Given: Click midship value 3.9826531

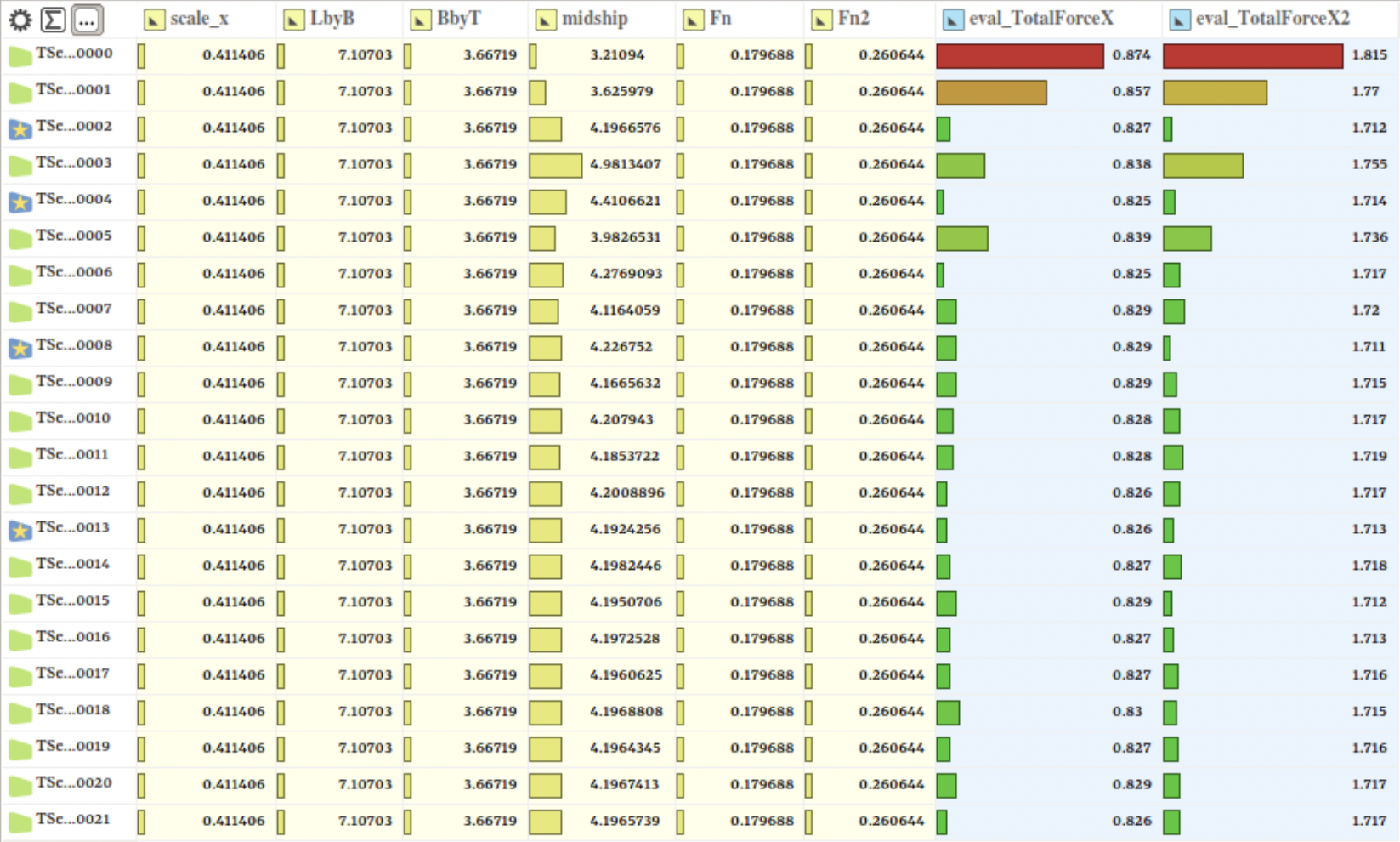Looking at the screenshot, I should [626, 238].
